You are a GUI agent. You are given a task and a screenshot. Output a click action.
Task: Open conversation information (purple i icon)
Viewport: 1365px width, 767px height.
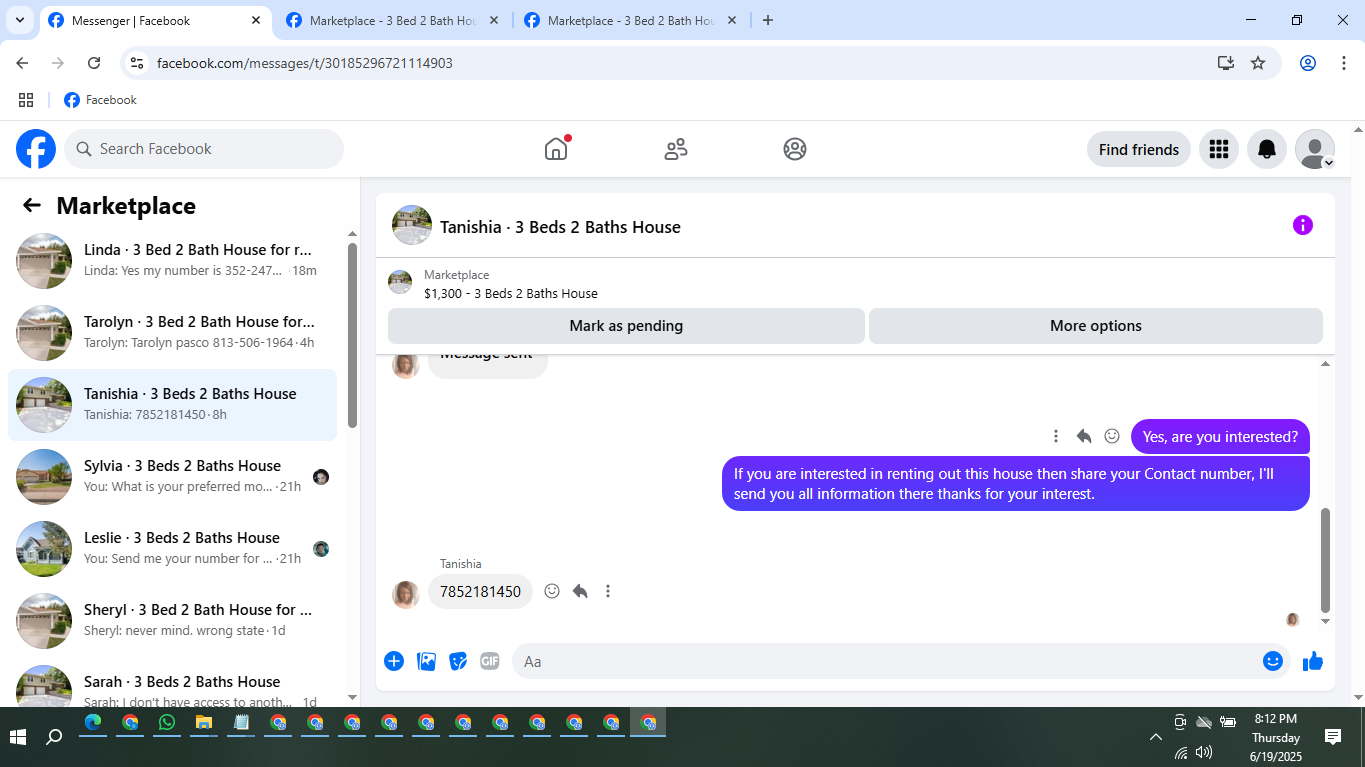1302,225
